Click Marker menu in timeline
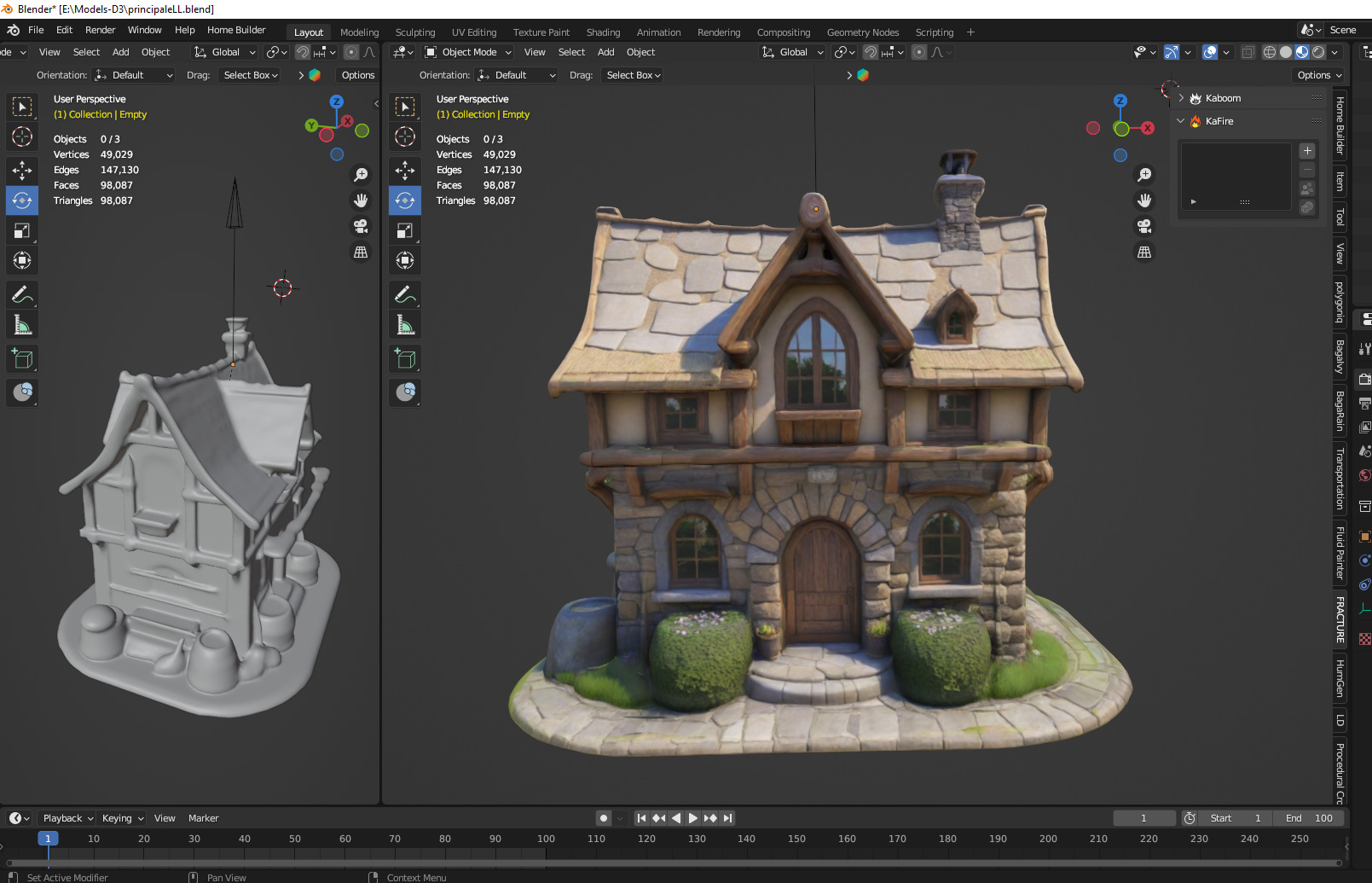The height and width of the screenshot is (883, 1372). point(203,818)
